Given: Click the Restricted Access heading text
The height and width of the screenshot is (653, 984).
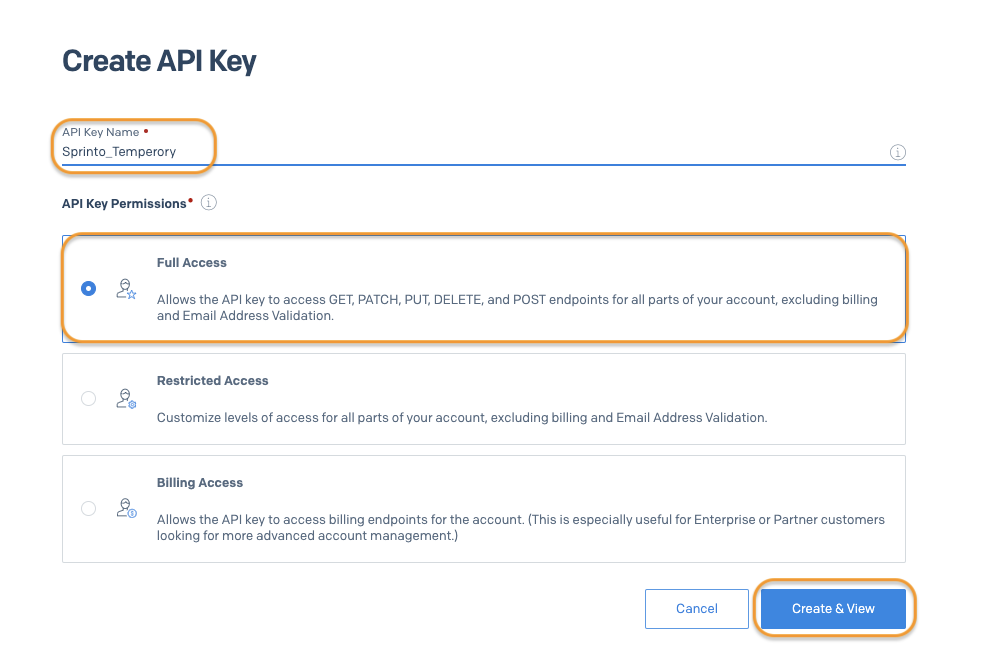Looking at the screenshot, I should click(212, 381).
